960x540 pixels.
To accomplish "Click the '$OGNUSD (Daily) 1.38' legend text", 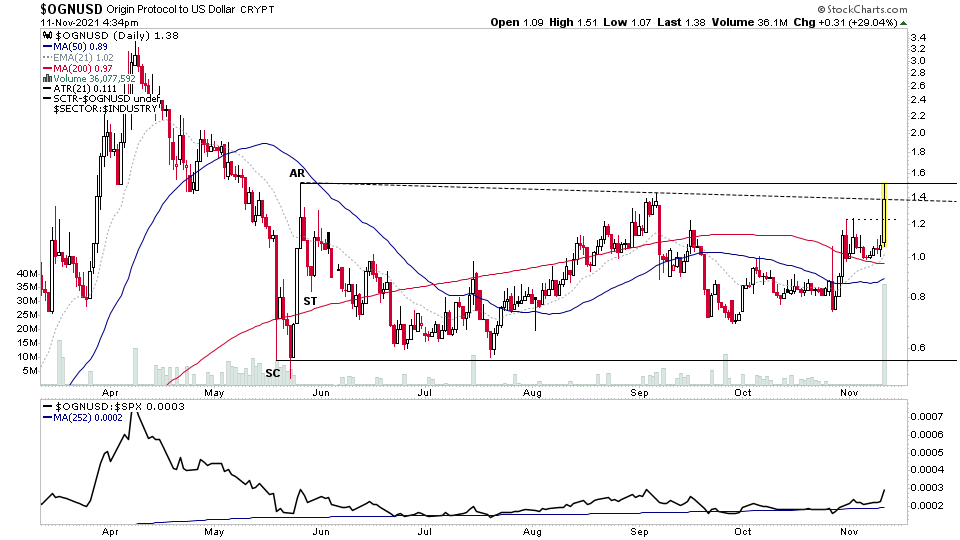I will pyautogui.click(x=116, y=36).
